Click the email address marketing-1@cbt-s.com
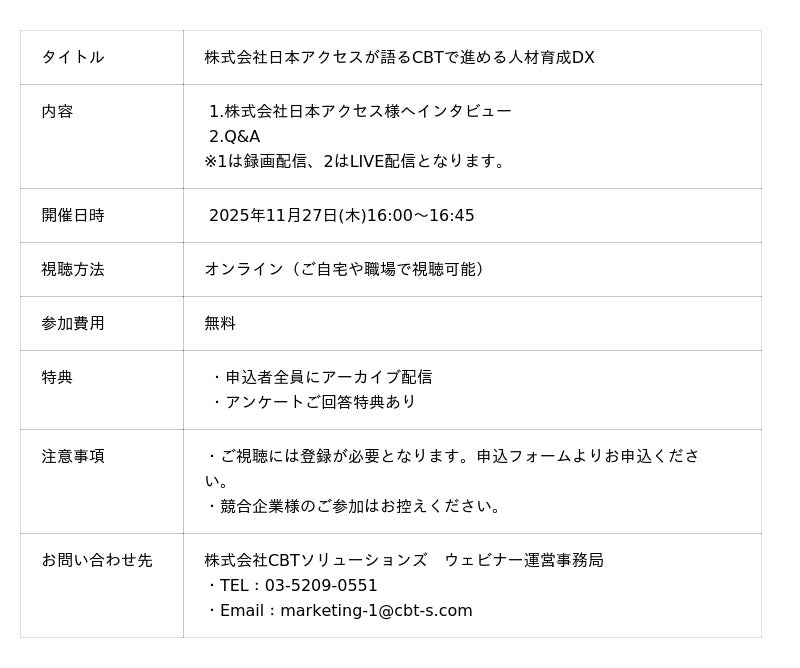800x668 pixels. point(376,610)
